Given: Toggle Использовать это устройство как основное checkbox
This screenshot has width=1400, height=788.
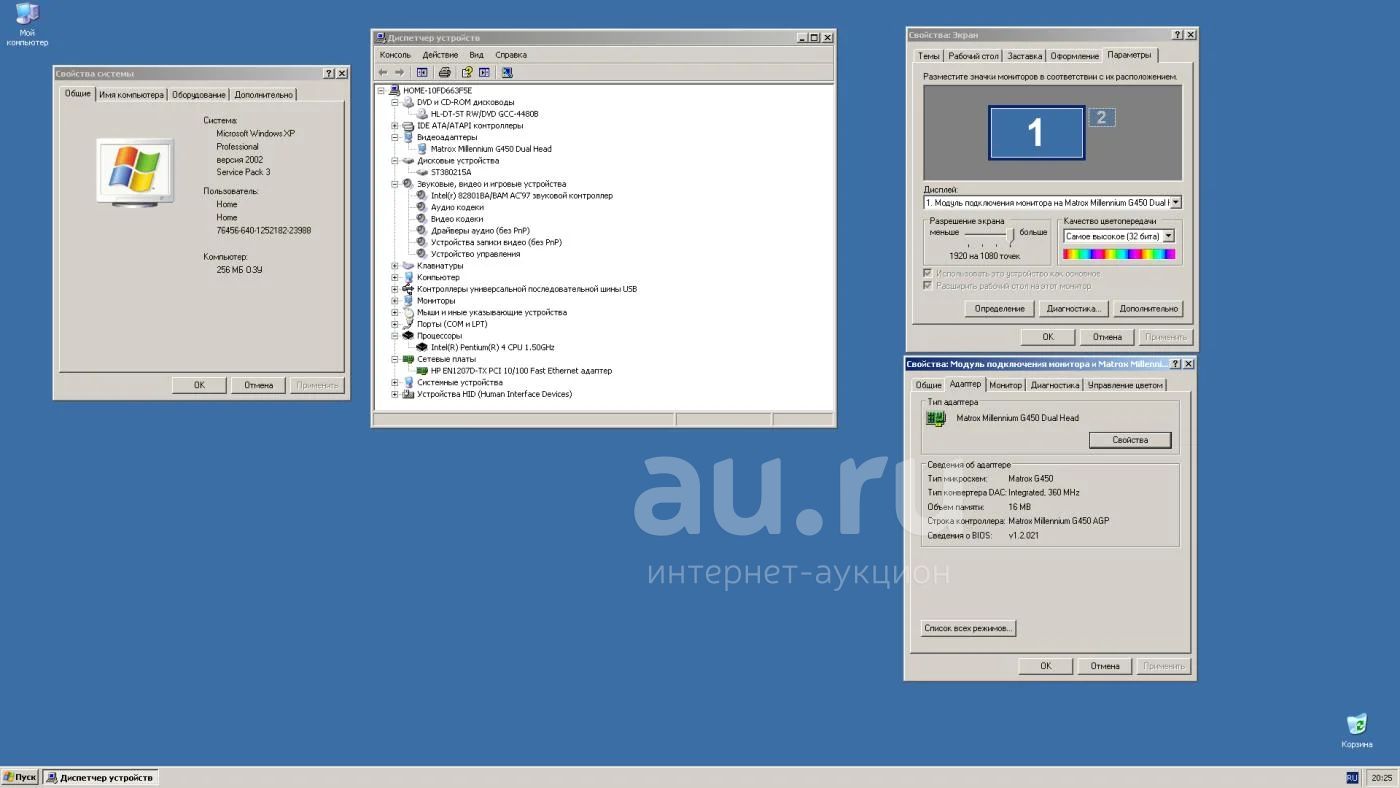Looking at the screenshot, I should [928, 273].
